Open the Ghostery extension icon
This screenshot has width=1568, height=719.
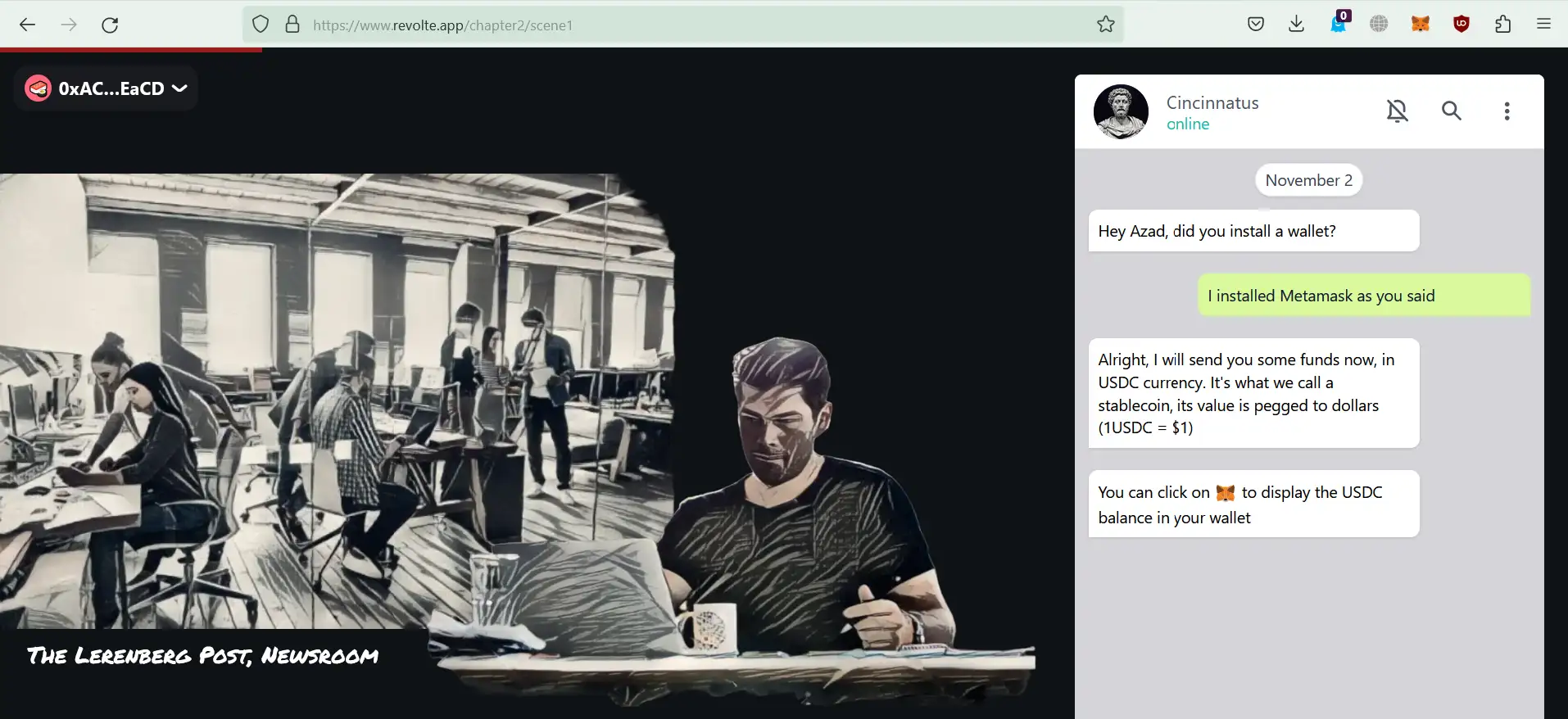coord(1338,23)
